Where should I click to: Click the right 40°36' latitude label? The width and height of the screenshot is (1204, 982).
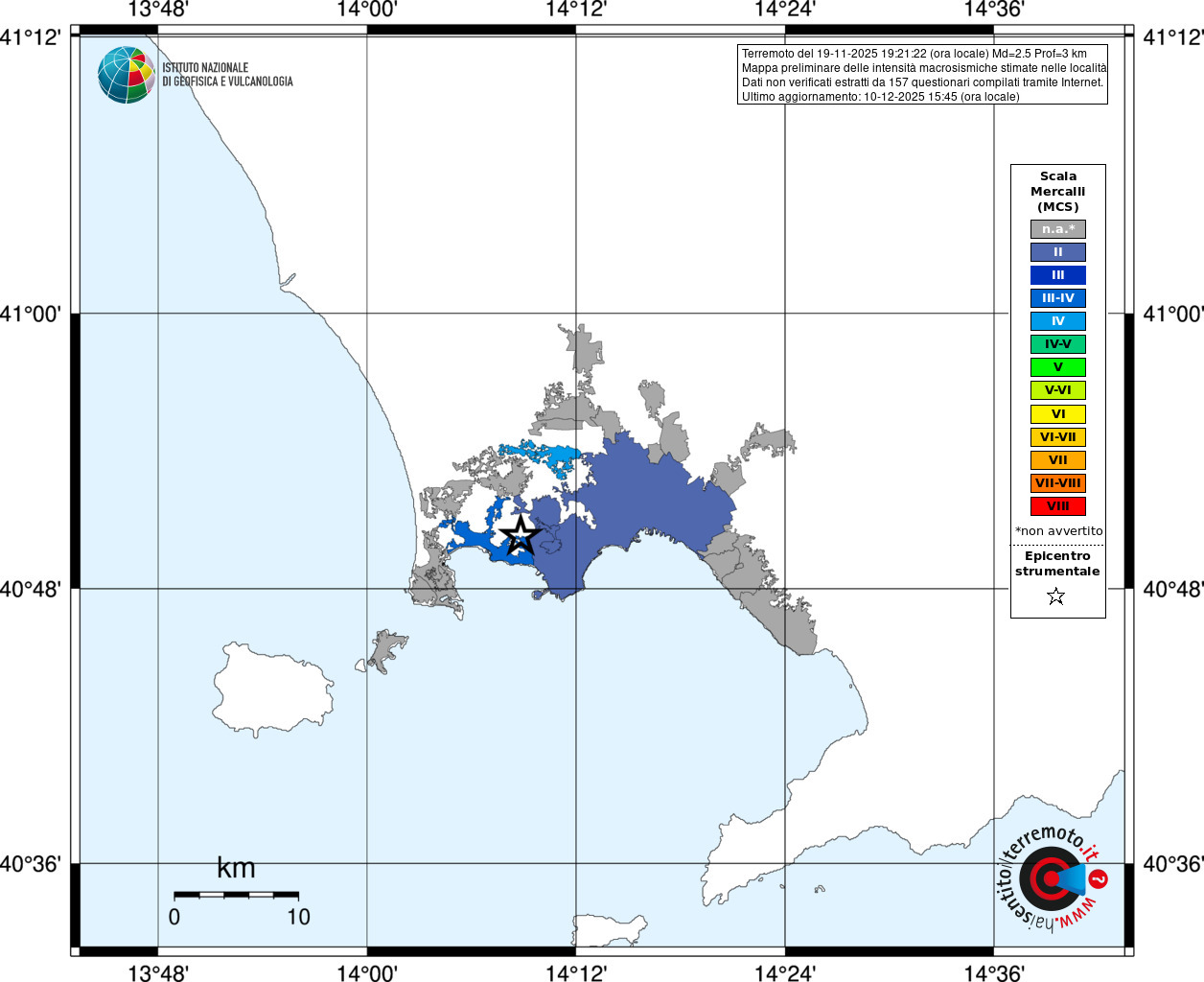click(1173, 864)
